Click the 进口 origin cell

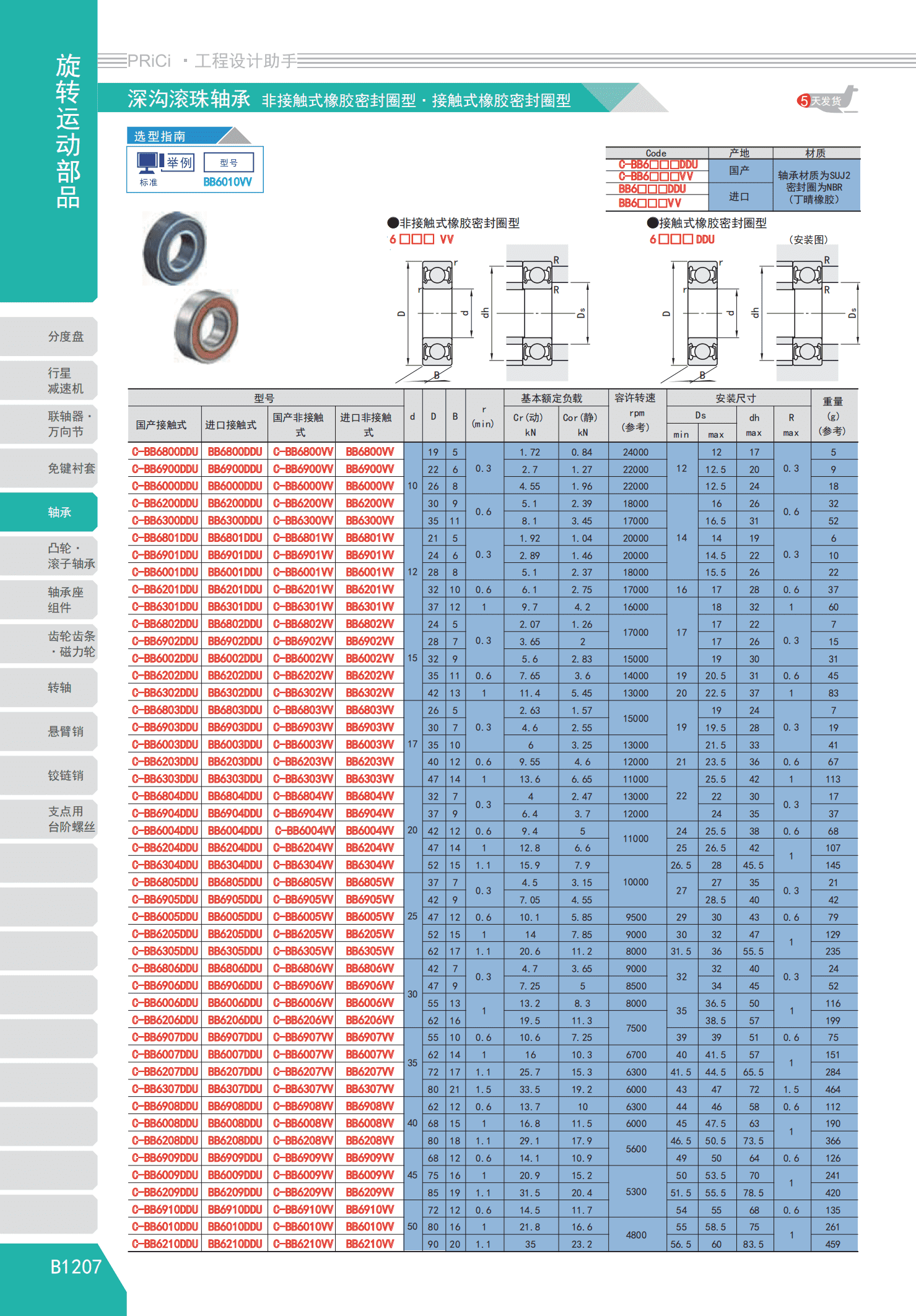(739, 197)
